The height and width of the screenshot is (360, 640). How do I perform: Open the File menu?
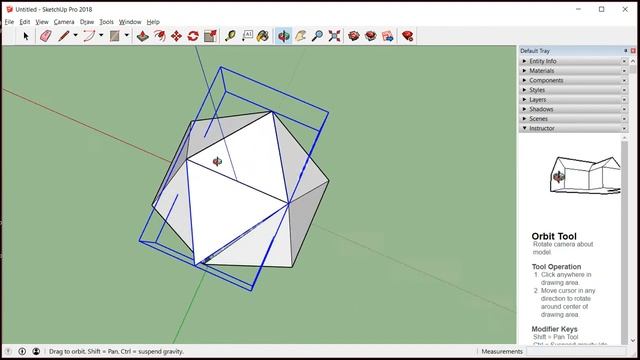pos(9,22)
